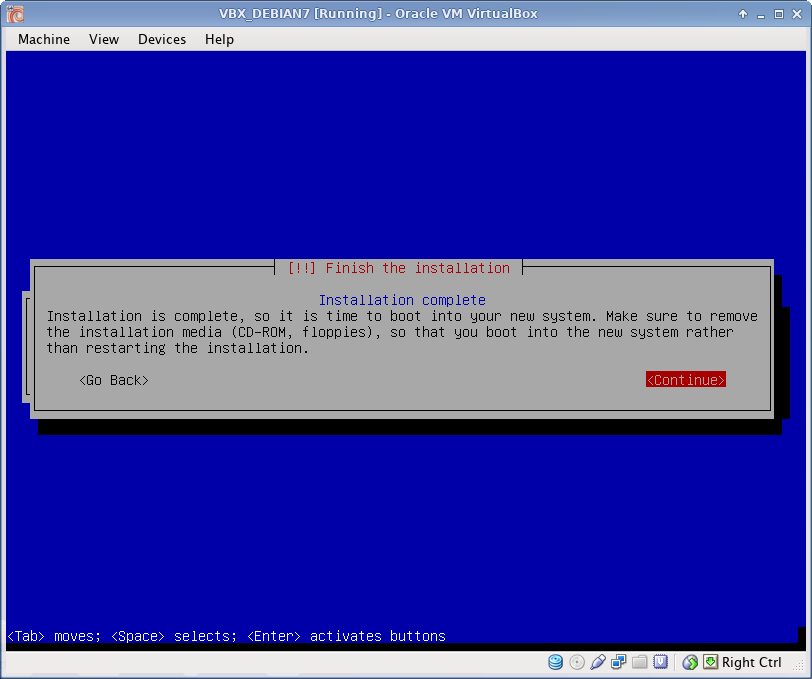The image size is (812, 679).
Task: Click the VirtualBox window icon in title bar
Action: pyautogui.click(x=15, y=14)
